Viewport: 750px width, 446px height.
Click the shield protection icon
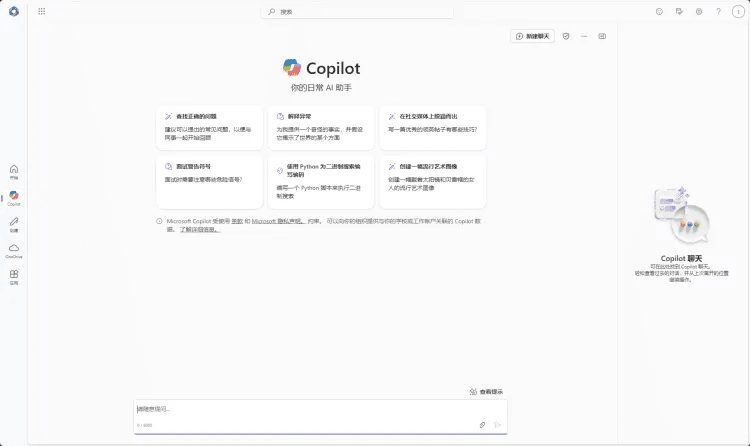pyautogui.click(x=566, y=36)
